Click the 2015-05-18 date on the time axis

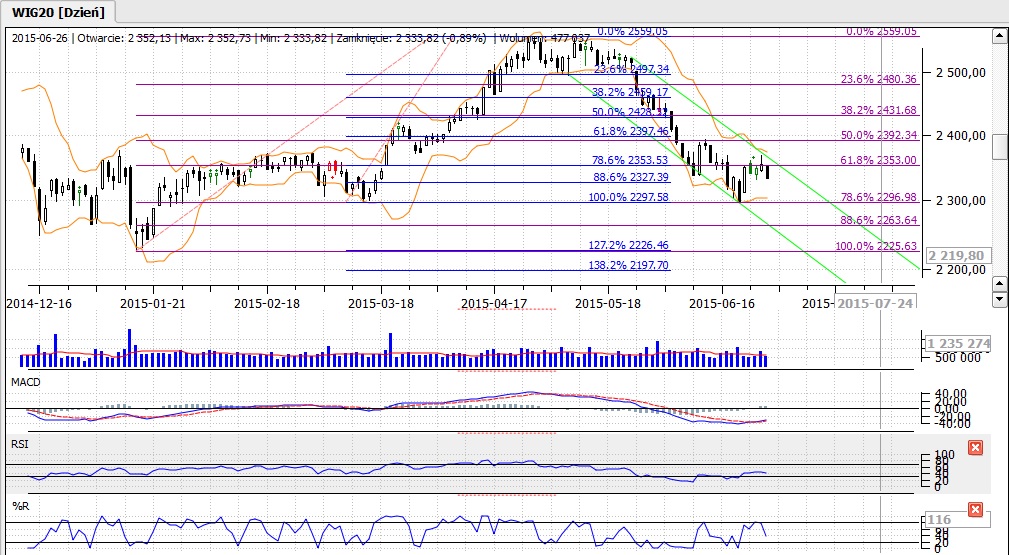click(x=607, y=303)
